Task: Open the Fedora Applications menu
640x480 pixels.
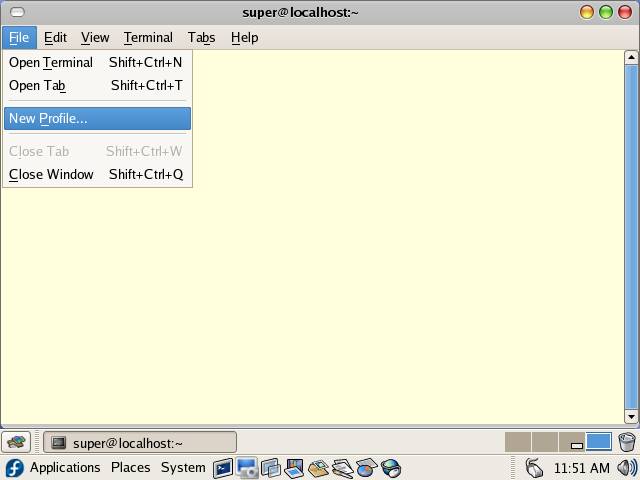Action: [x=54, y=468]
